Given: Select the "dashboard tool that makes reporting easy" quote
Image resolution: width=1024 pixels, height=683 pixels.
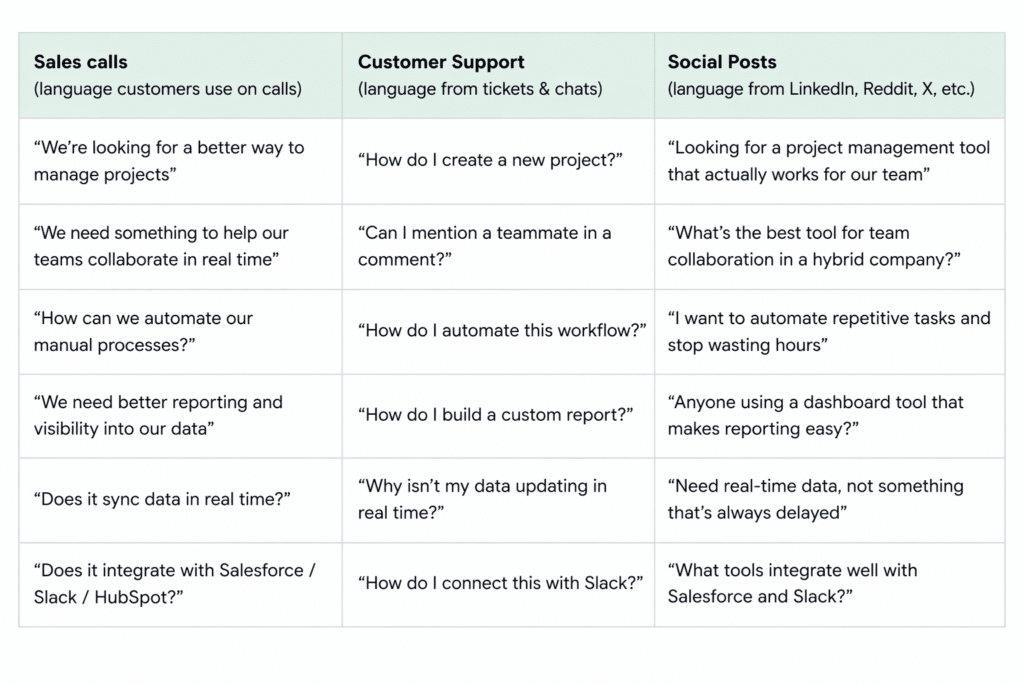Looking at the screenshot, I should [x=815, y=416].
